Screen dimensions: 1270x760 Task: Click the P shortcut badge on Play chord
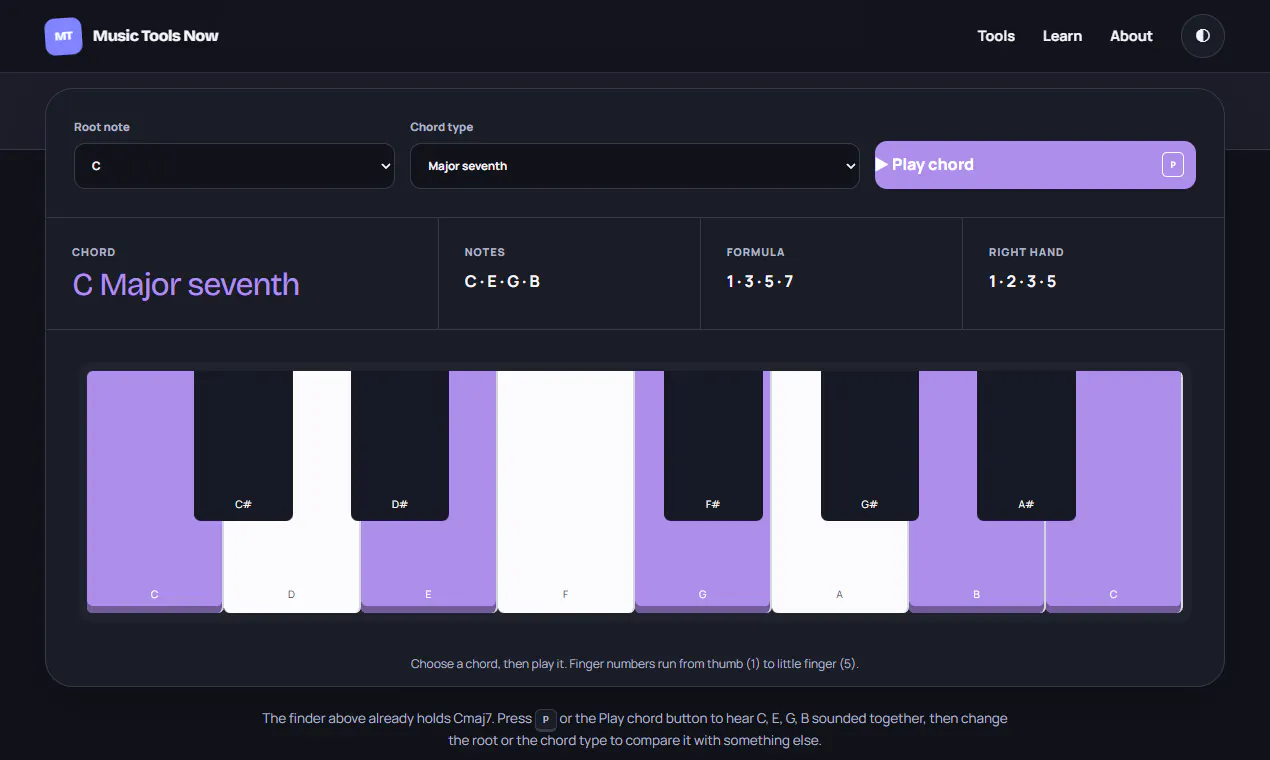1173,165
